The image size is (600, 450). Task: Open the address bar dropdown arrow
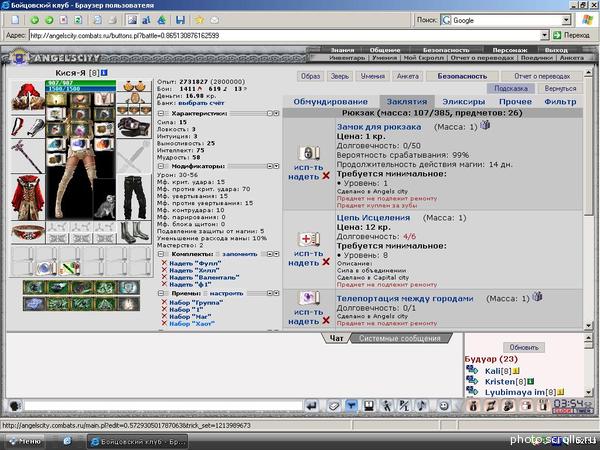pyautogui.click(x=545, y=35)
